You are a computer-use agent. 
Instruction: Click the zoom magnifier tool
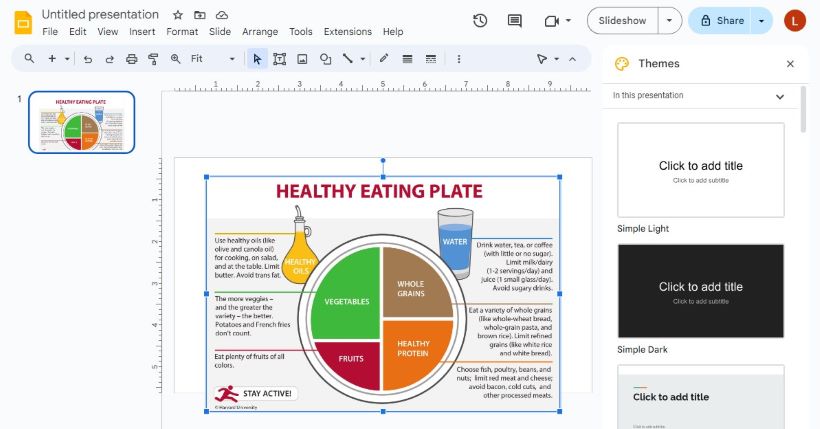click(x=175, y=59)
